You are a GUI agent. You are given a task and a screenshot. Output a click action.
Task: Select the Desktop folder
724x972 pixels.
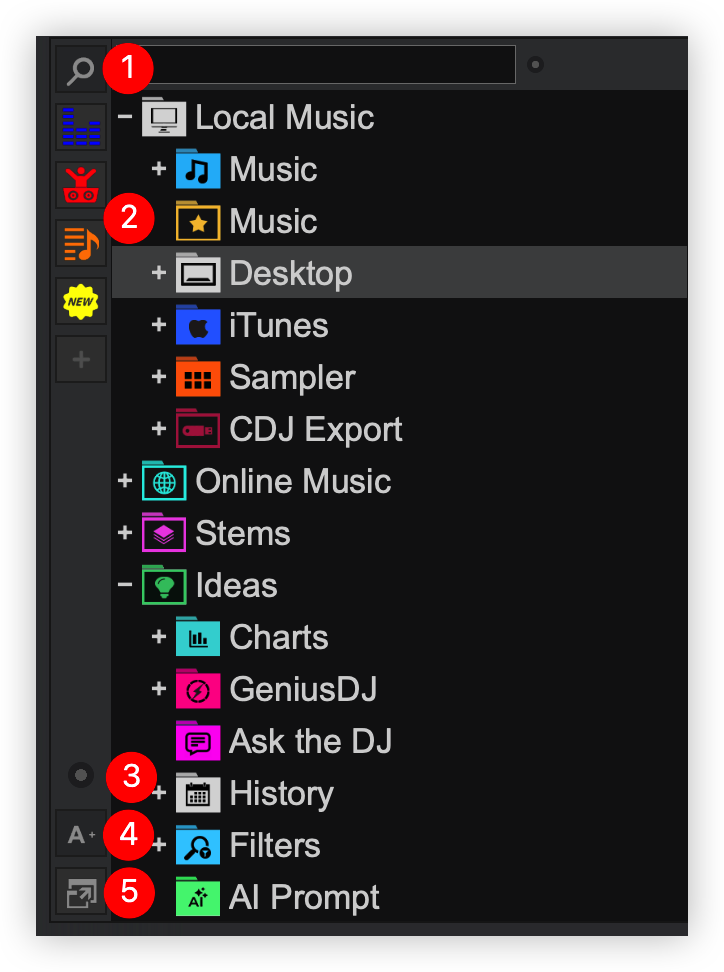[x=290, y=273]
